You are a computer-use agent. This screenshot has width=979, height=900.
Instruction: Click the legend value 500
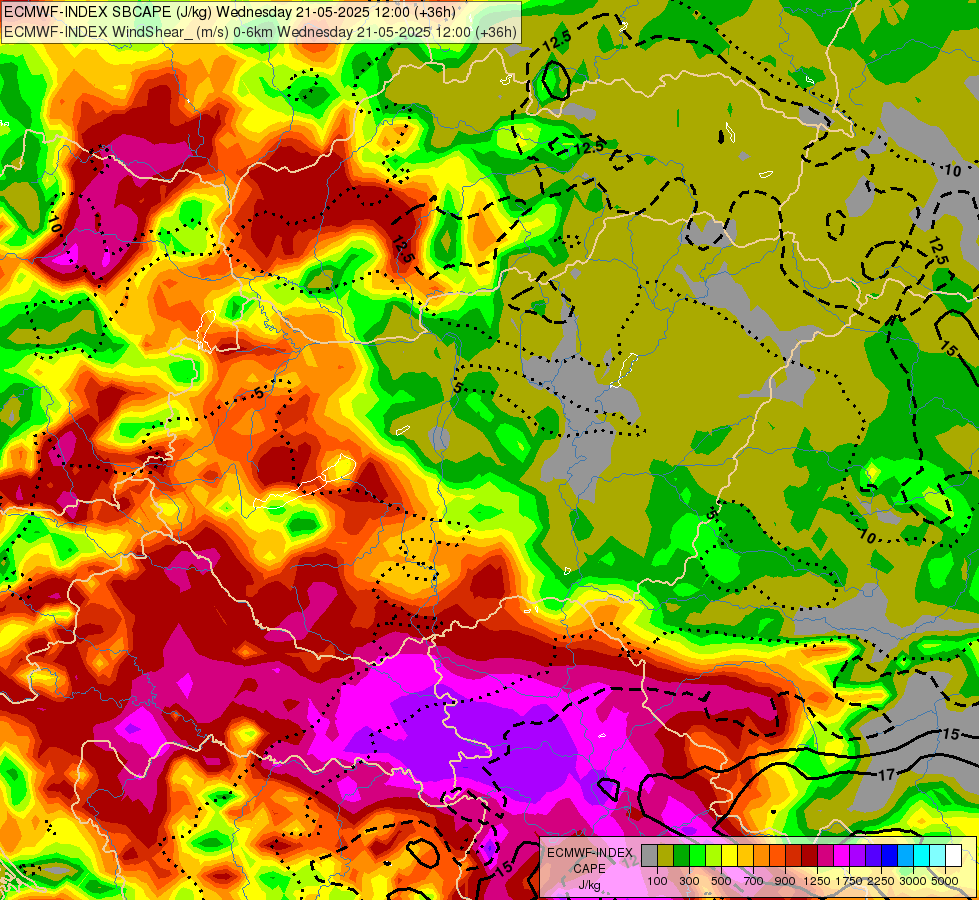721,881
